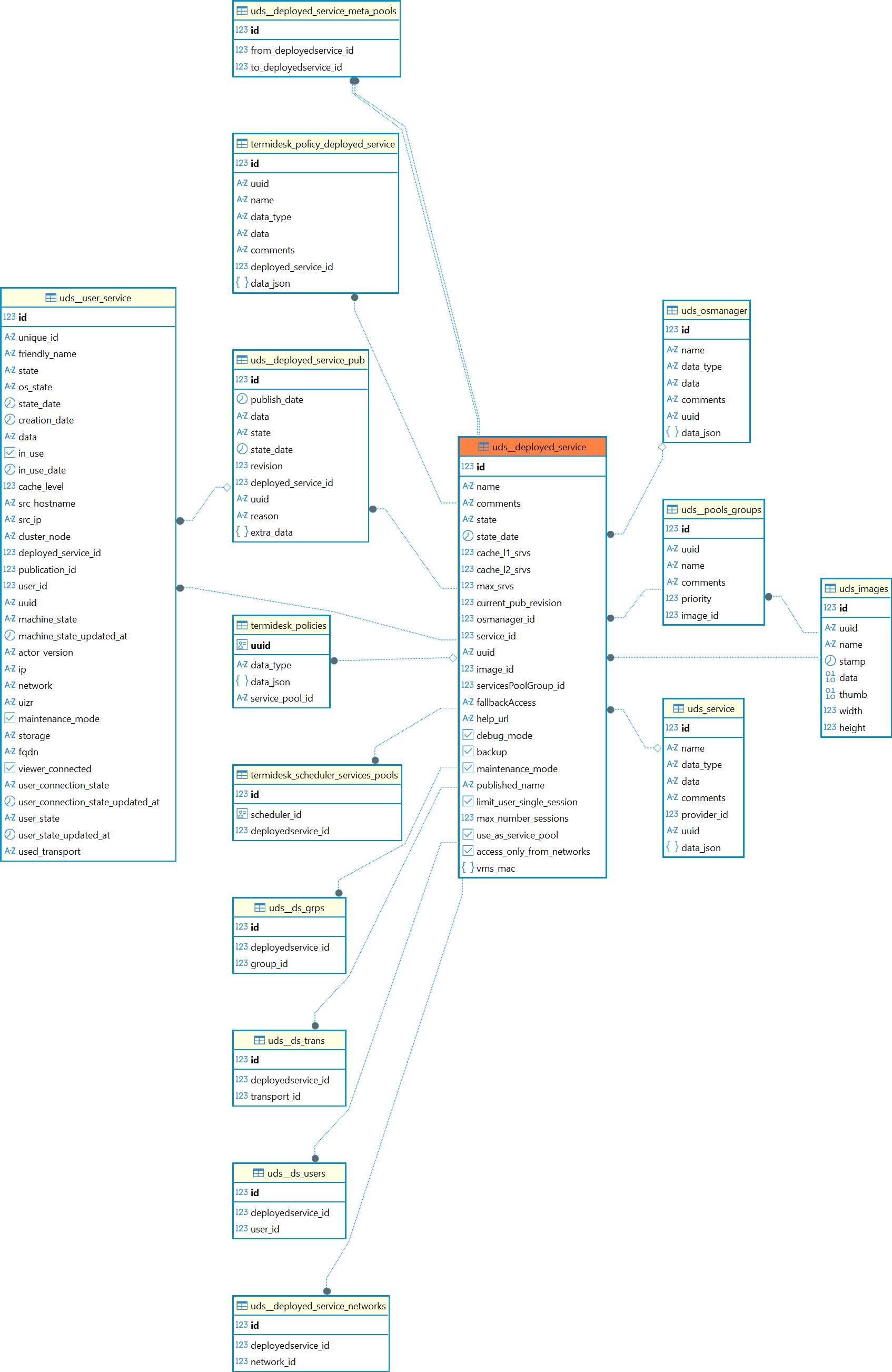Click the table icon in uds_osmanager header
The height and width of the screenshot is (1372, 892).
point(672,310)
